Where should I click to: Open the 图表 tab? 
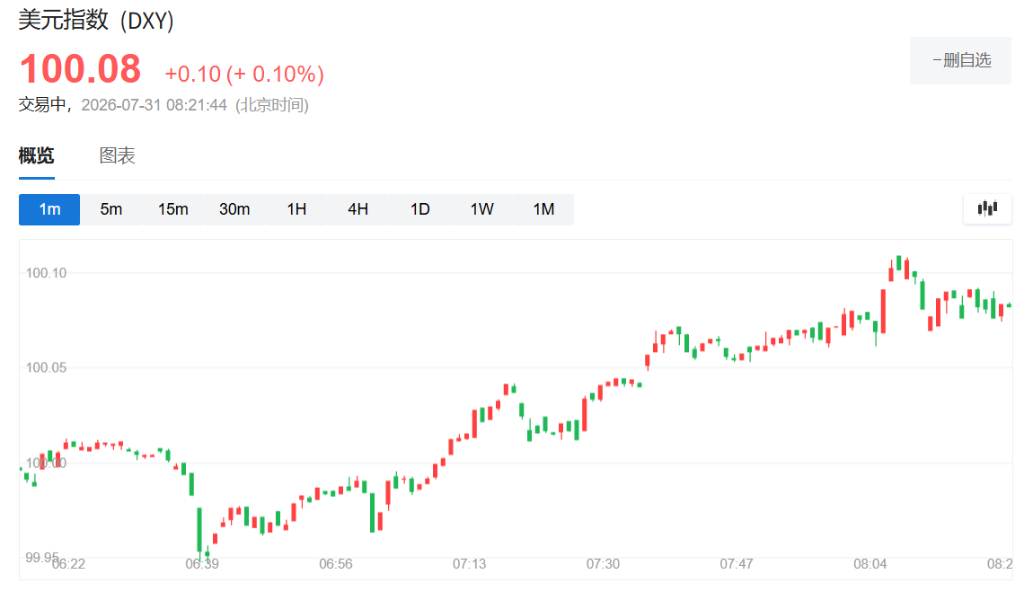(117, 155)
